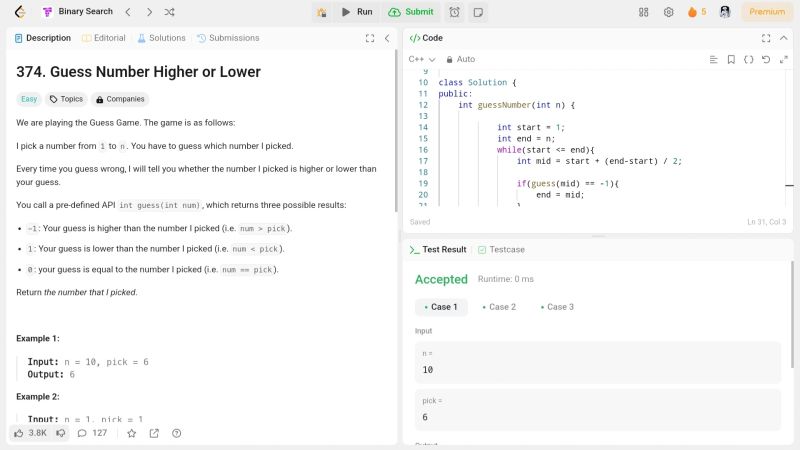Click the streak fire icon

[692, 12]
